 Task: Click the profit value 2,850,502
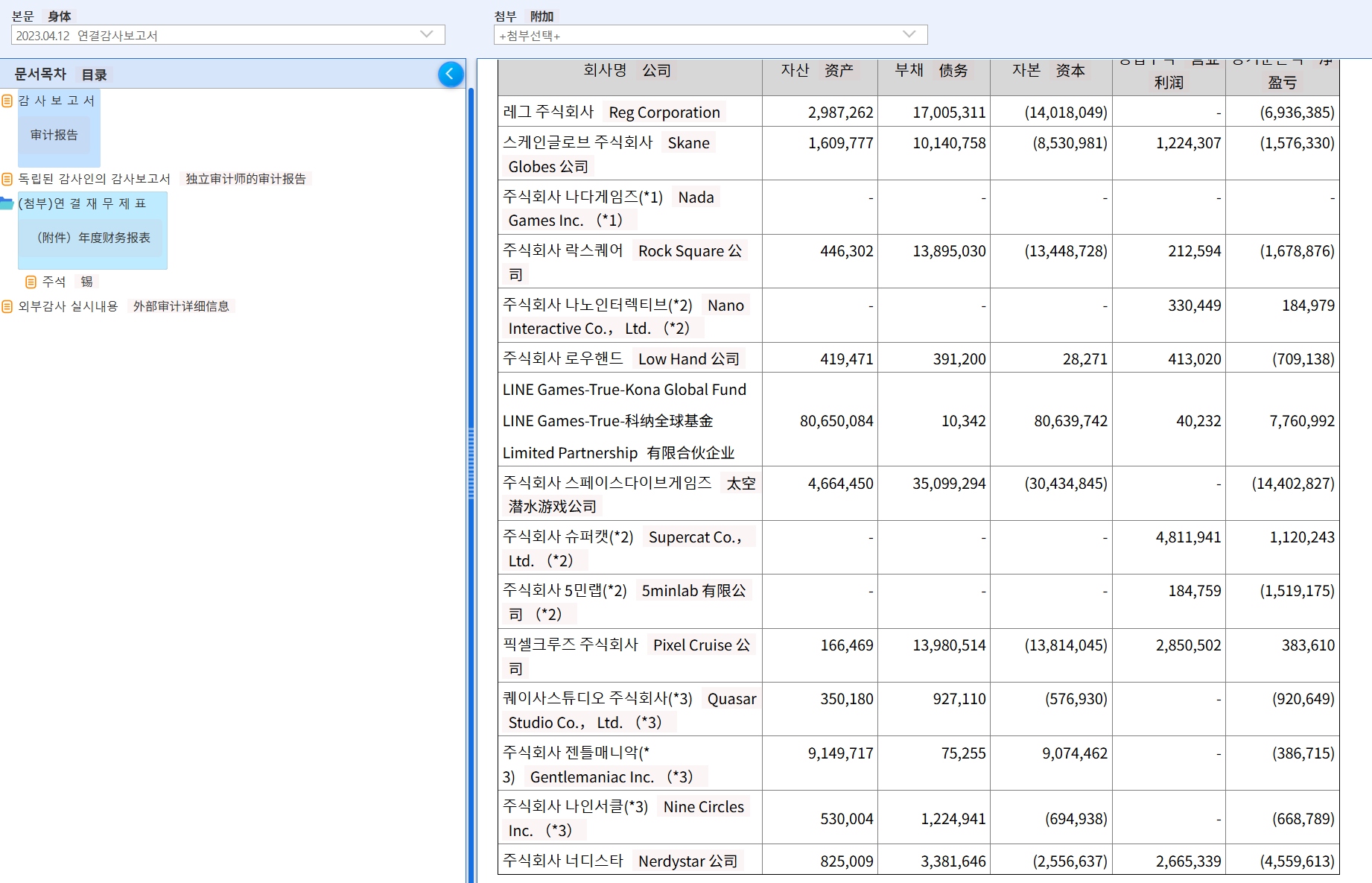(1189, 645)
